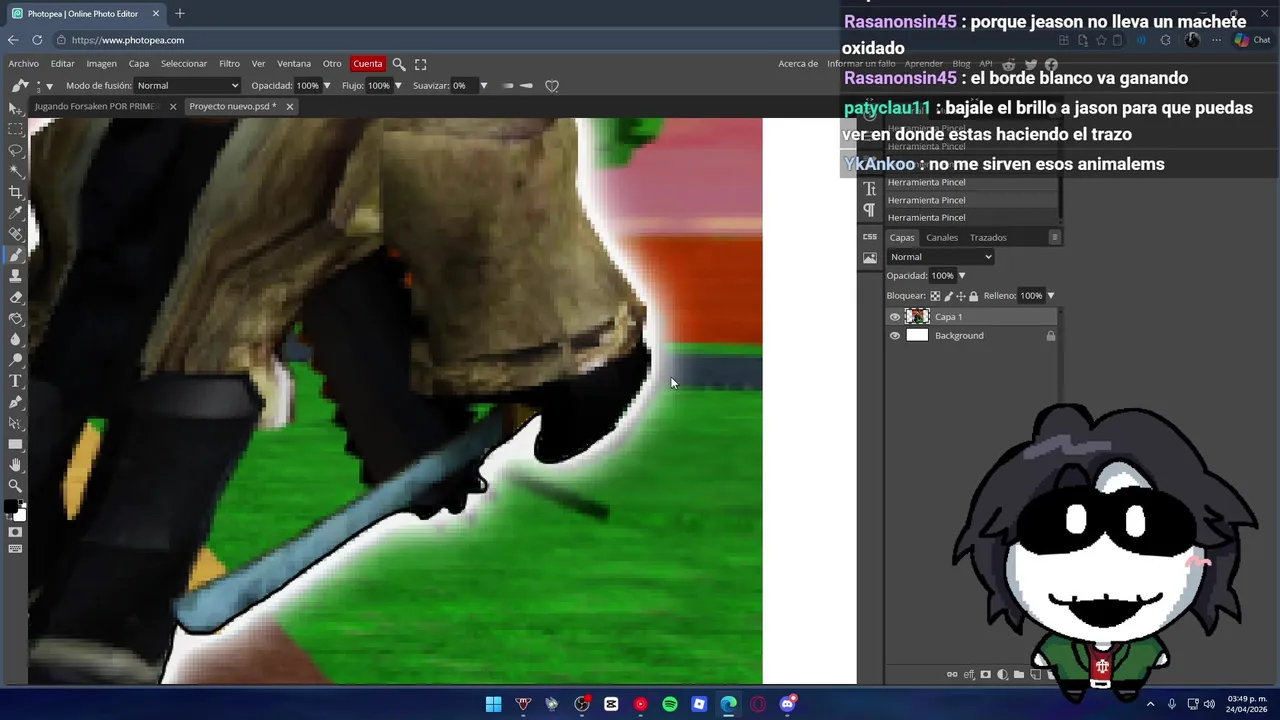
Task: Open the Paragraph panel icon
Action: (x=869, y=210)
